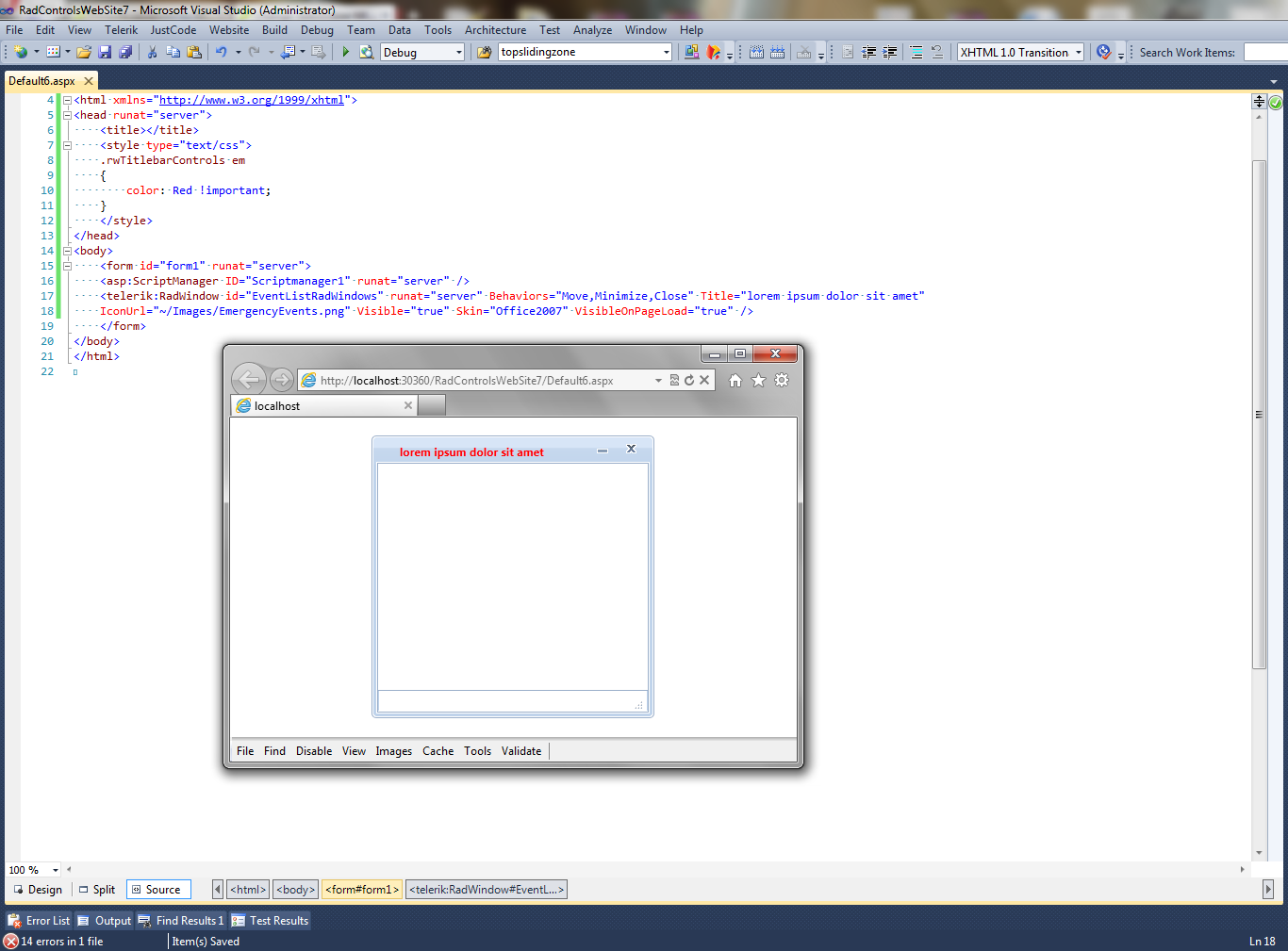
Task: Switch to Source view
Action: (x=157, y=889)
